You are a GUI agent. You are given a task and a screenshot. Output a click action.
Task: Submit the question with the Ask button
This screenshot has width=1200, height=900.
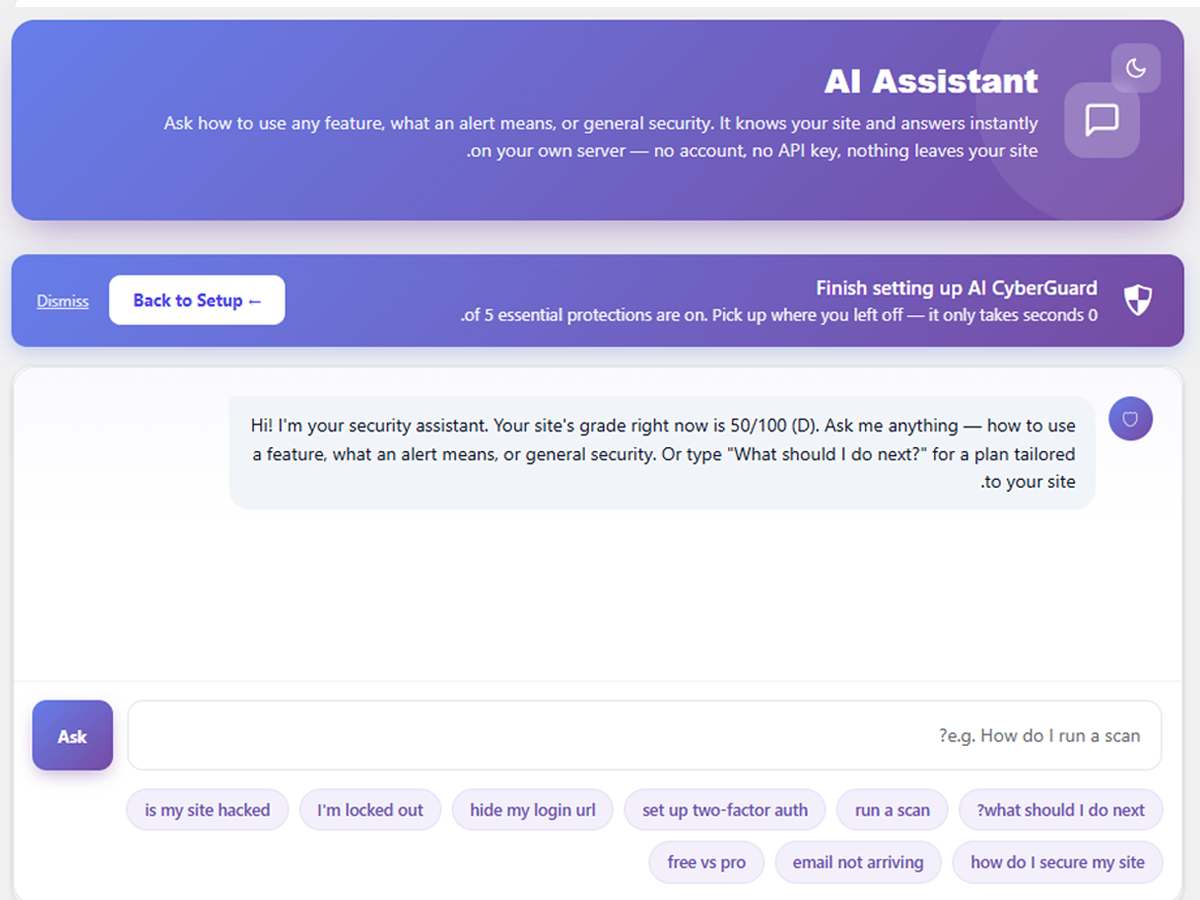tap(72, 736)
